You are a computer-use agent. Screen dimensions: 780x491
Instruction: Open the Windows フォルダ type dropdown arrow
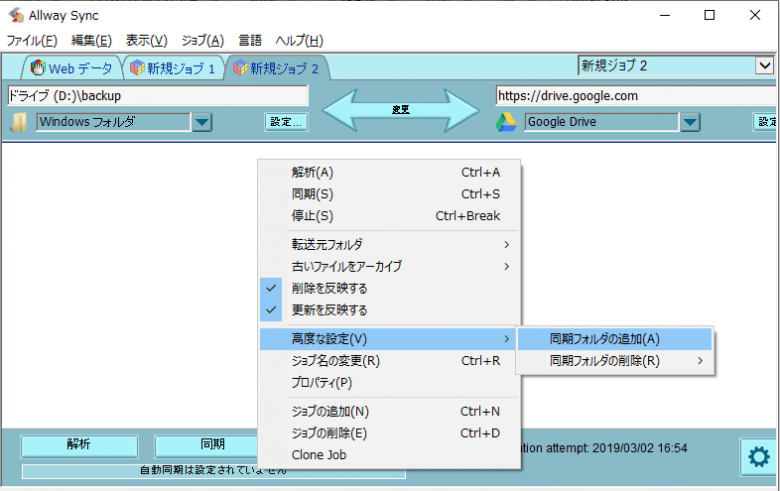tap(202, 122)
